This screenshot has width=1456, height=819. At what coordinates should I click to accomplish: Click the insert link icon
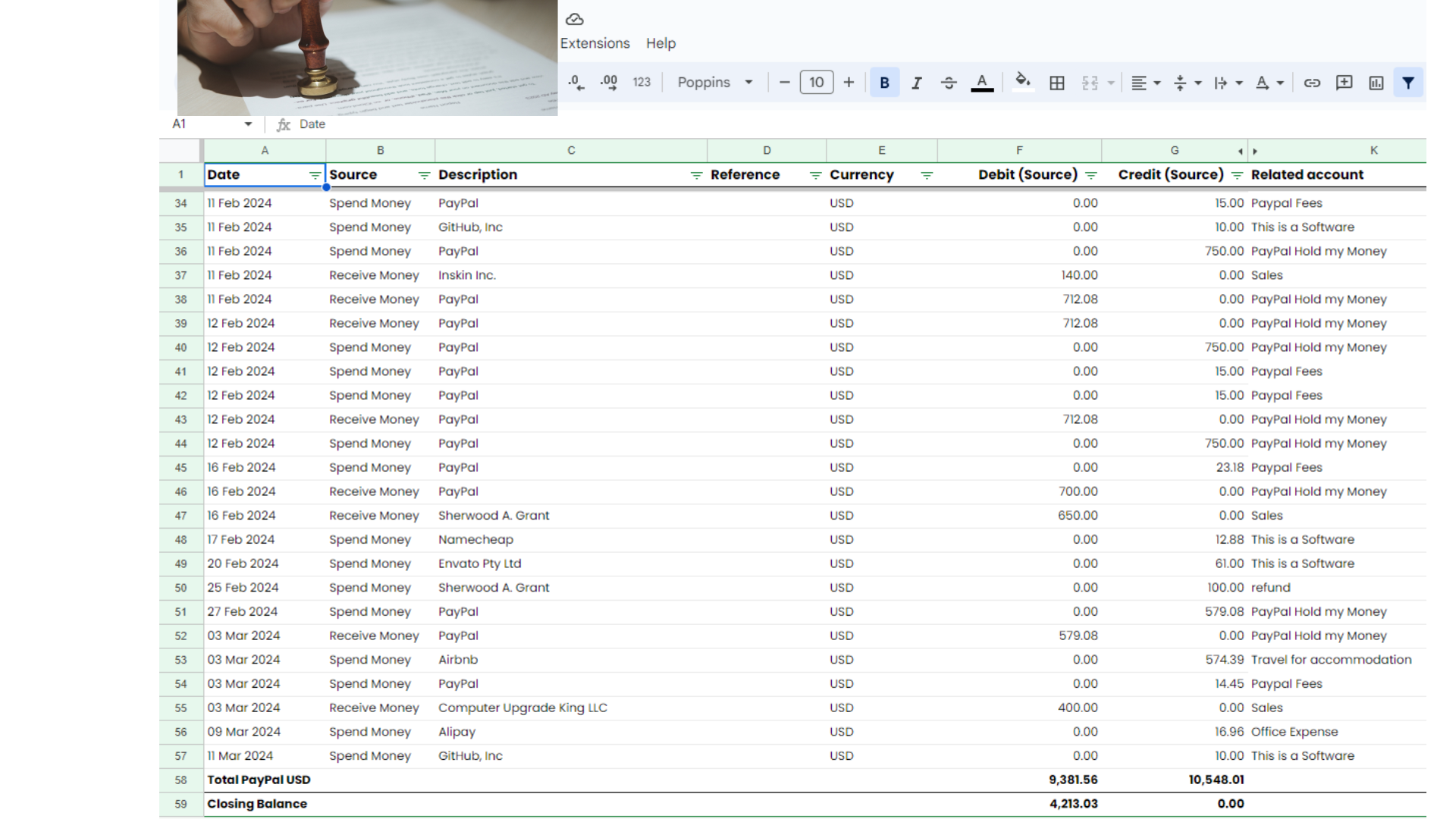coord(1312,83)
